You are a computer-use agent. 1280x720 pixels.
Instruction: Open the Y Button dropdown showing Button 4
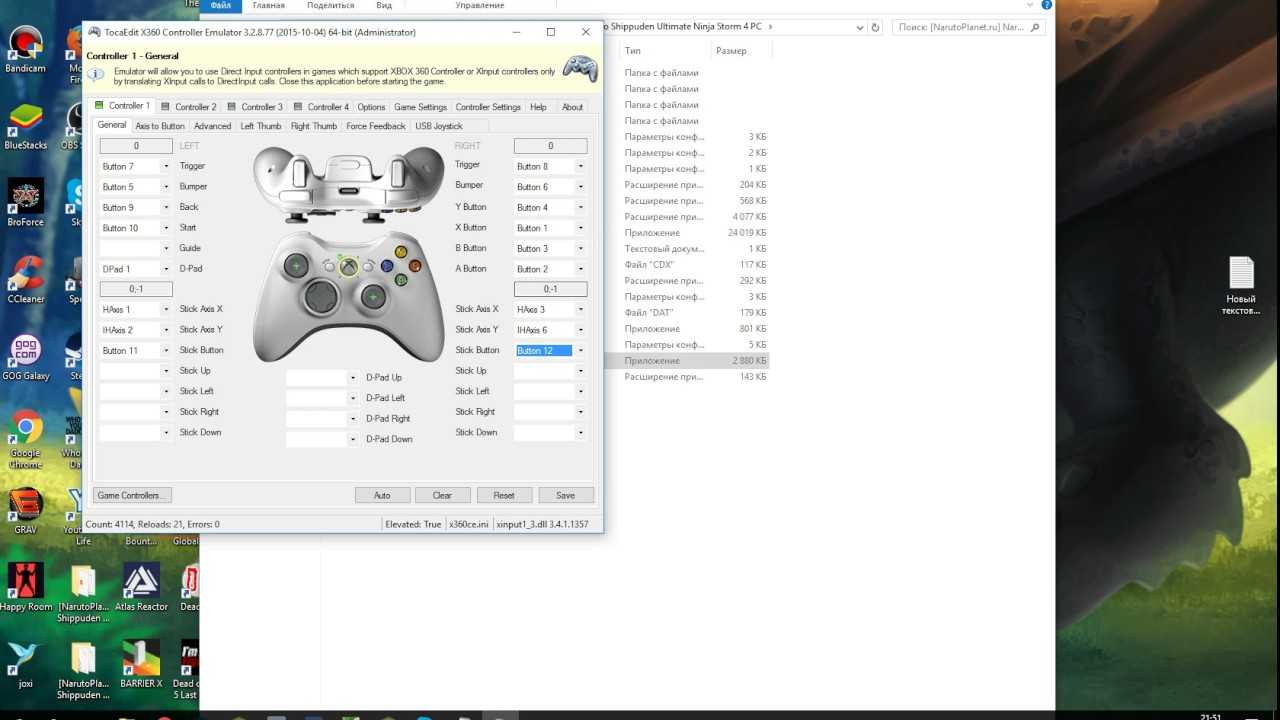pos(581,207)
